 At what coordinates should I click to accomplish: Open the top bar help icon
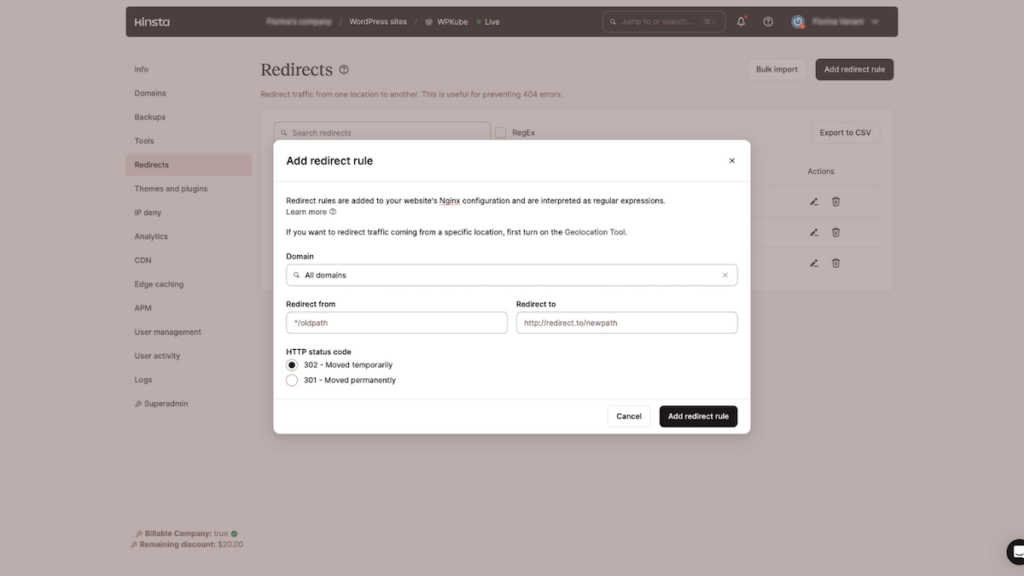[x=768, y=22]
